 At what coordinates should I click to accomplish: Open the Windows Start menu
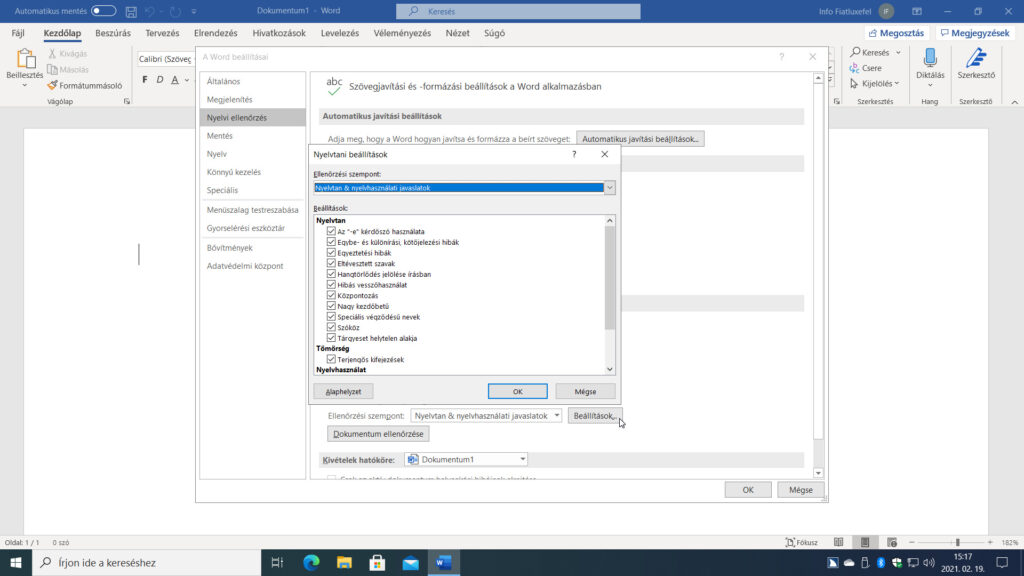16,562
